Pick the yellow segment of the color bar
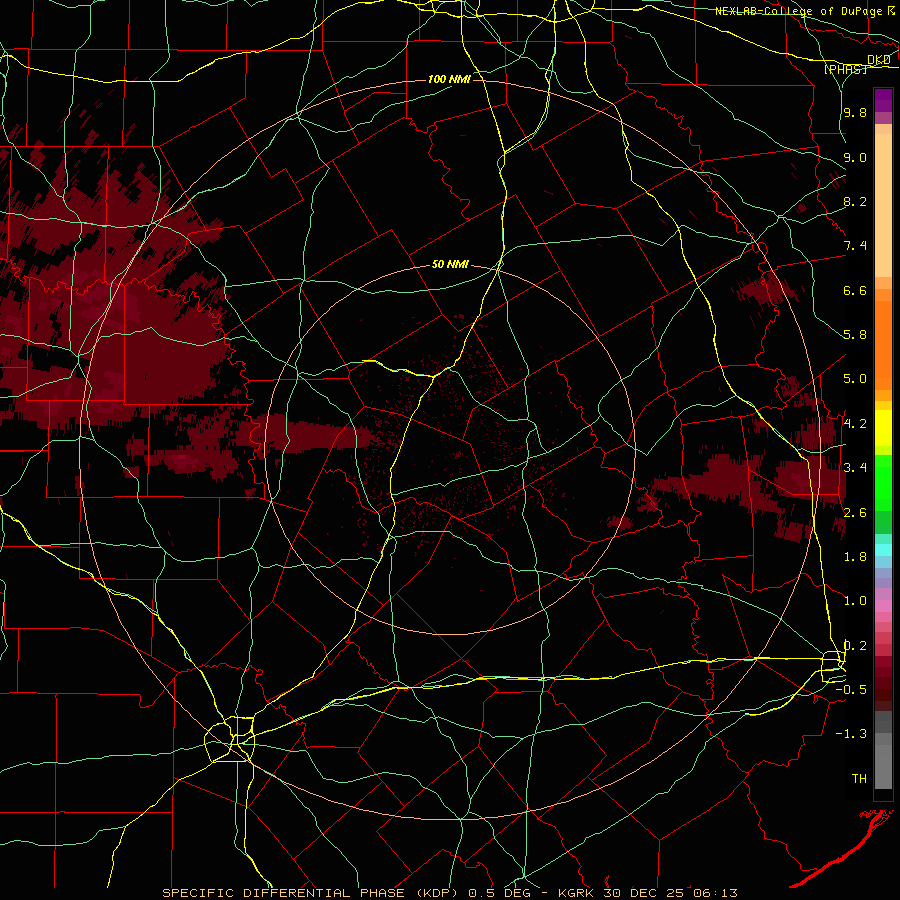Image resolution: width=900 pixels, height=900 pixels. [883, 428]
